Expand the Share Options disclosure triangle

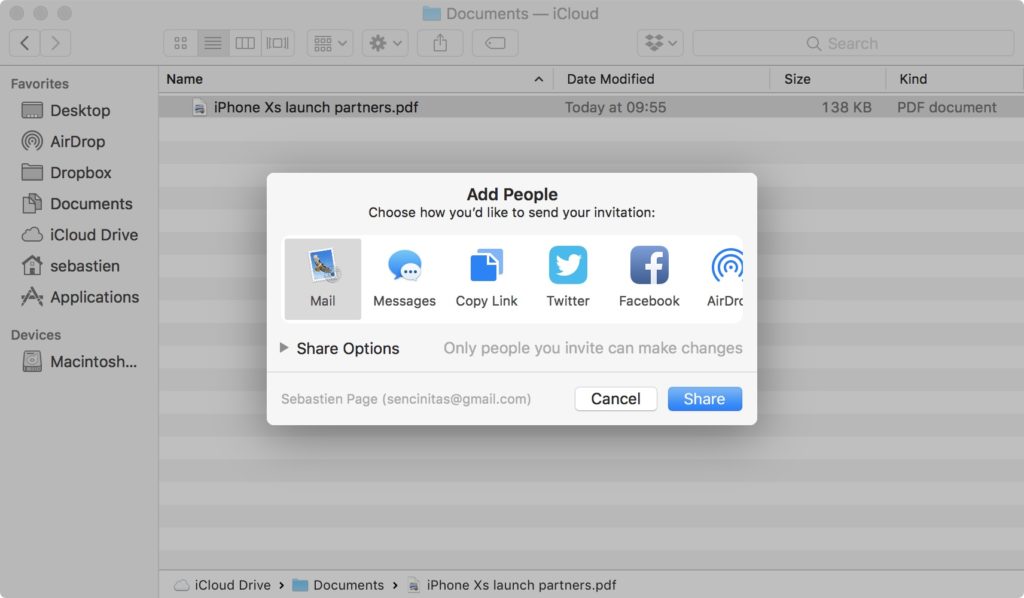(x=284, y=348)
